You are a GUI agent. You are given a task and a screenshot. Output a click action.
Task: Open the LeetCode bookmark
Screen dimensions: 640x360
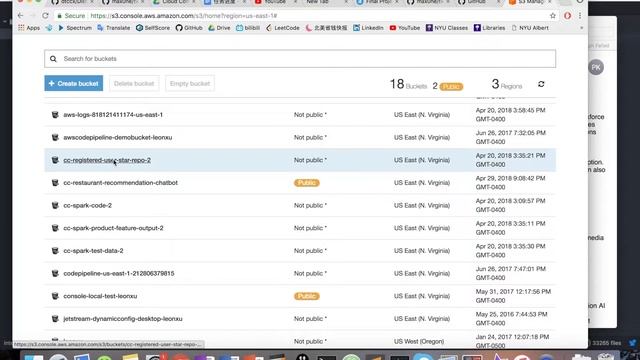[x=282, y=28]
